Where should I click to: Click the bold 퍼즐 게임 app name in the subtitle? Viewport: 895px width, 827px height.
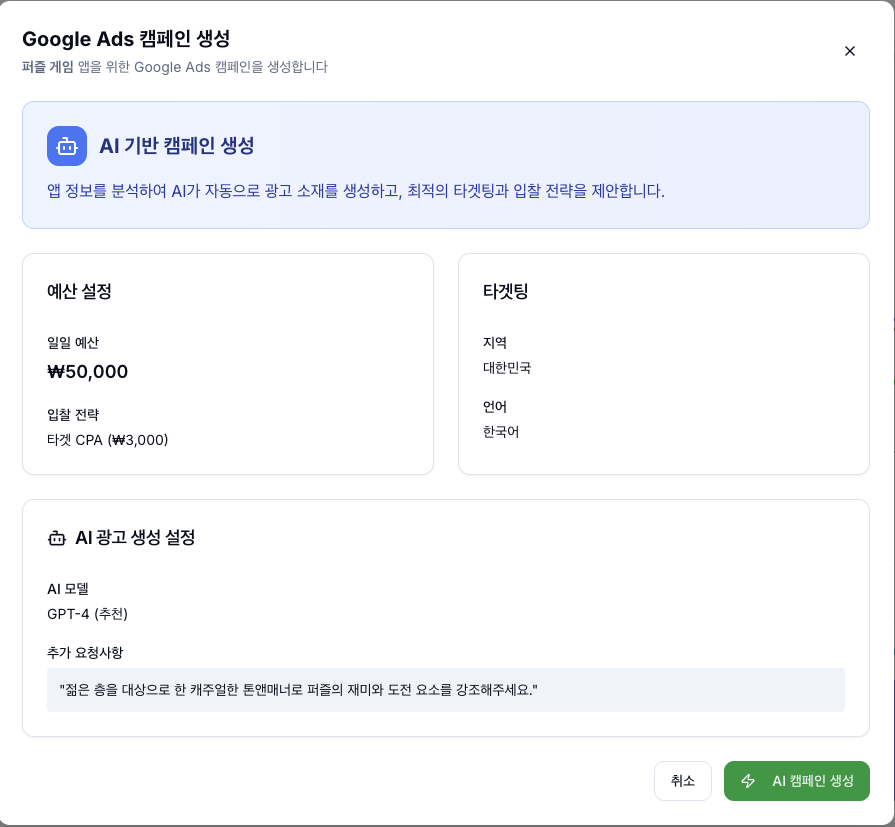(48, 67)
